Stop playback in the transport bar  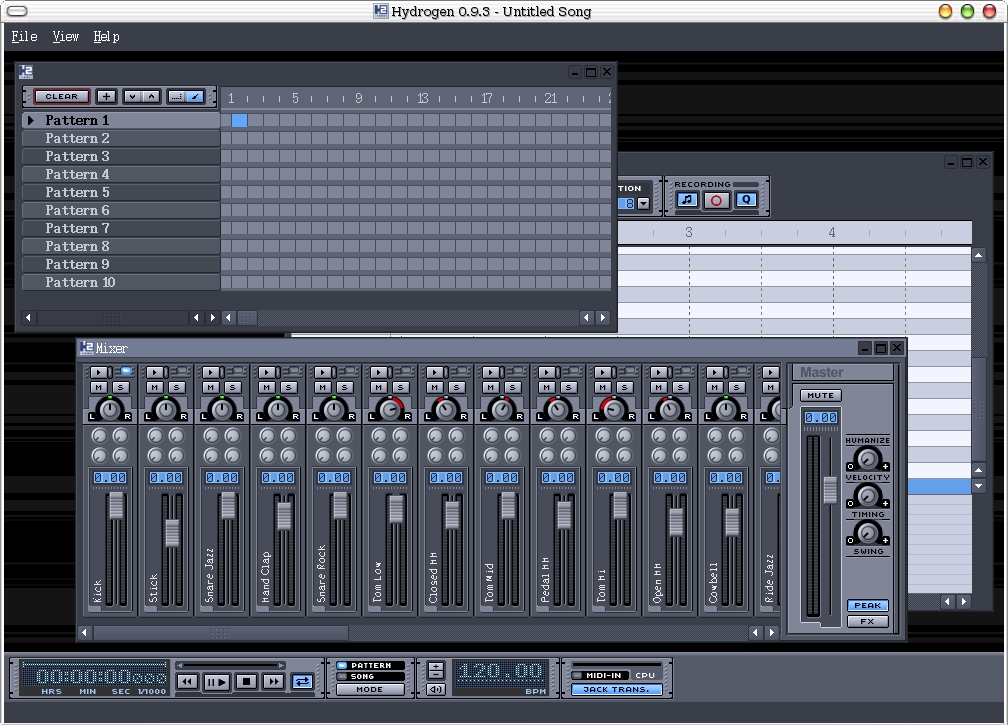click(x=246, y=681)
